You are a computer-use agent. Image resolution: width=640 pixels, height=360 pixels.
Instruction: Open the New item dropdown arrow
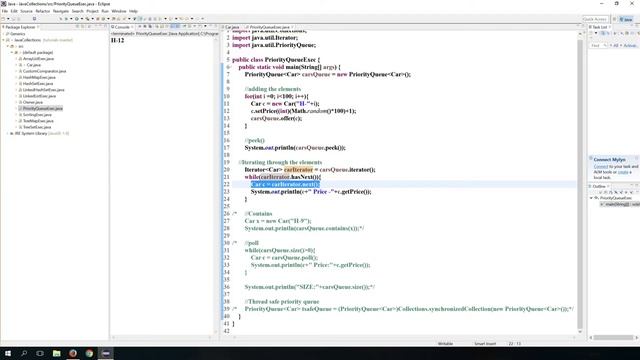coord(8,19)
